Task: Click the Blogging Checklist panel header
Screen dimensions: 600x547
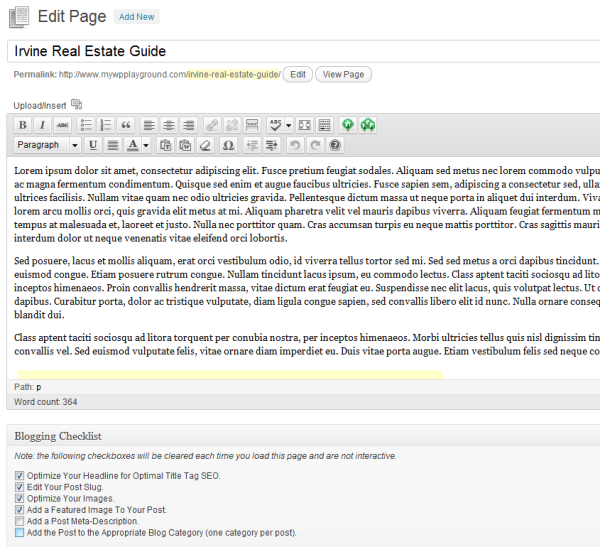Action: tap(303, 436)
